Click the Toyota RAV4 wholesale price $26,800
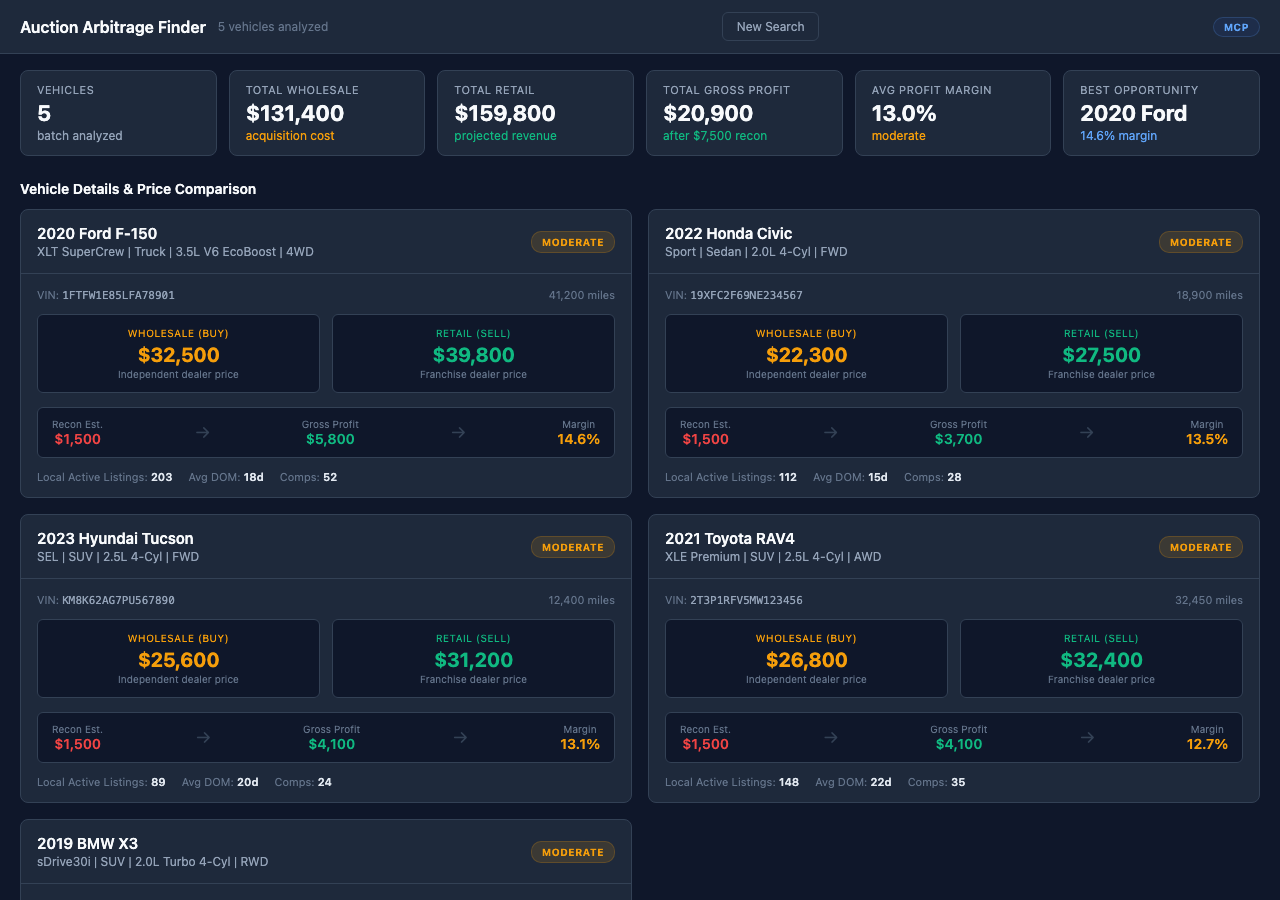This screenshot has width=1280, height=900. [x=807, y=660]
